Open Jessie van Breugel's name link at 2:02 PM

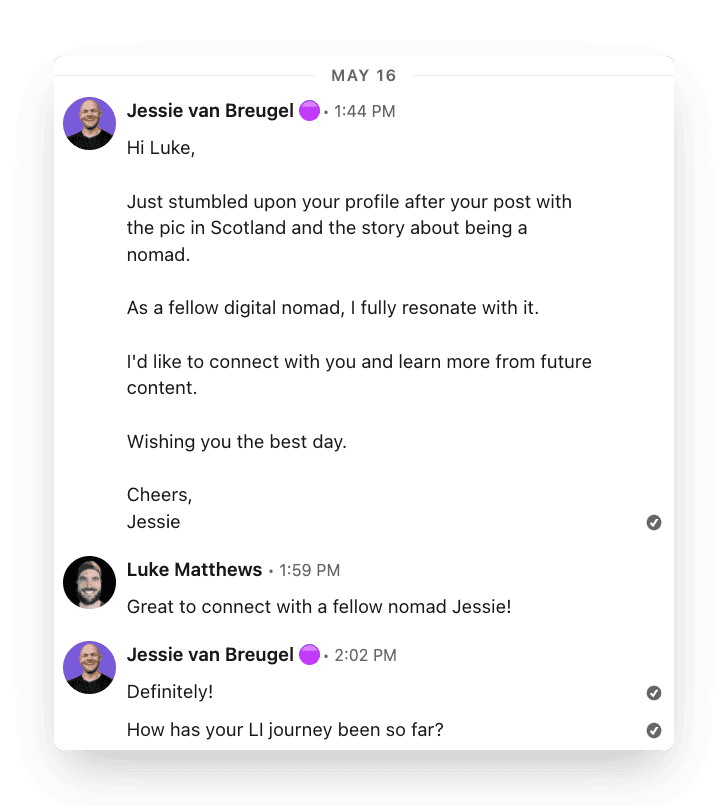[x=210, y=655]
